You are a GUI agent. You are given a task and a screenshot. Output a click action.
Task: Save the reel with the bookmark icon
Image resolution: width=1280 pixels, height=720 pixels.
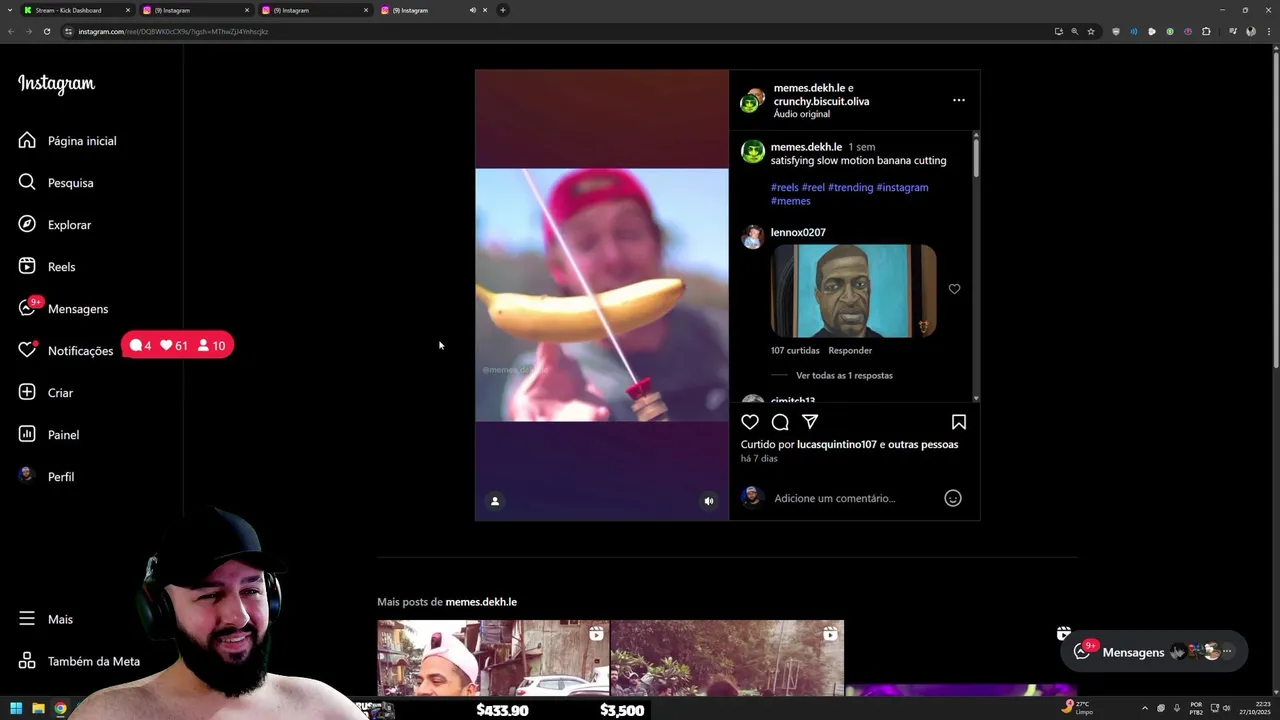(x=958, y=422)
